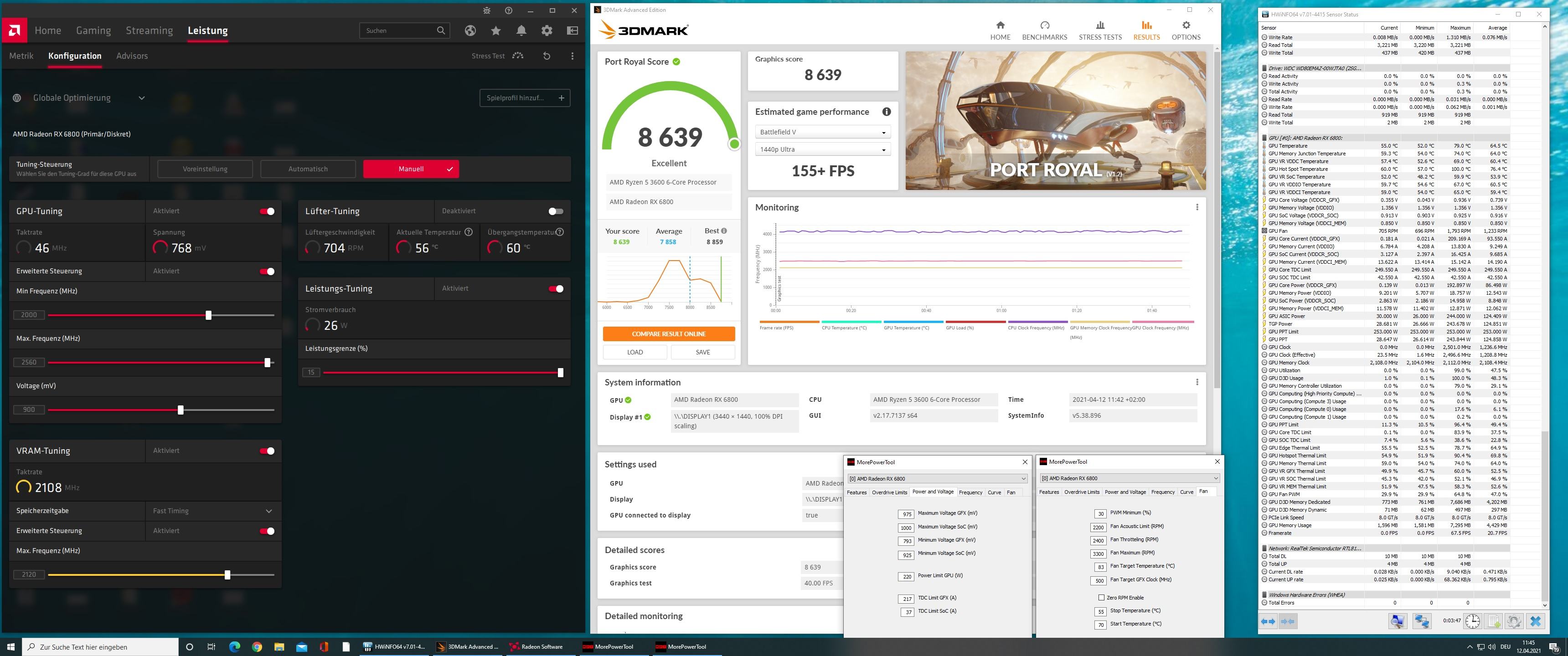The height and width of the screenshot is (656, 1568).
Task: Open the Battlefield V game dropdown
Action: pyautogui.click(x=823, y=132)
